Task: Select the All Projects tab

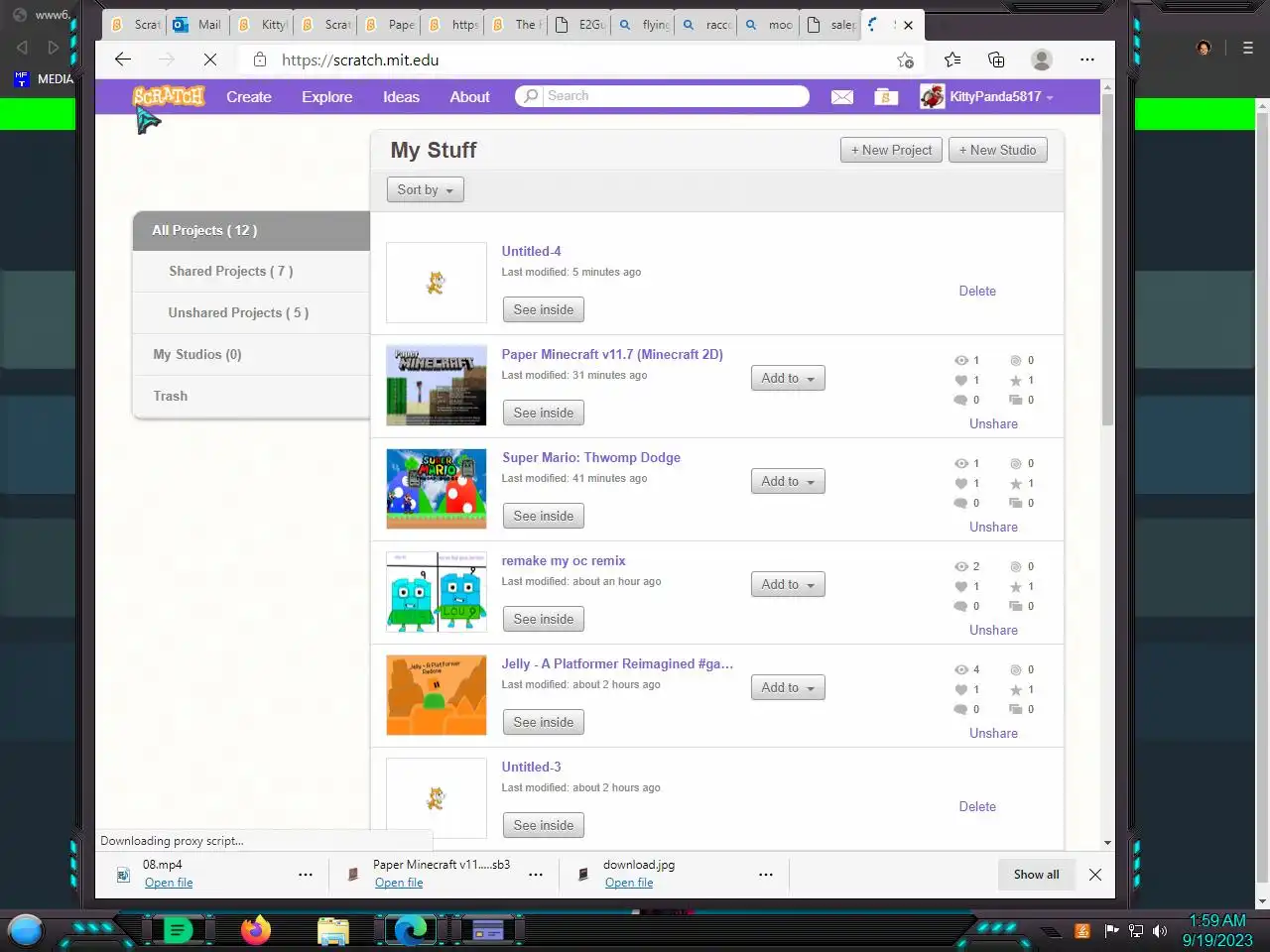Action: pyautogui.click(x=251, y=230)
